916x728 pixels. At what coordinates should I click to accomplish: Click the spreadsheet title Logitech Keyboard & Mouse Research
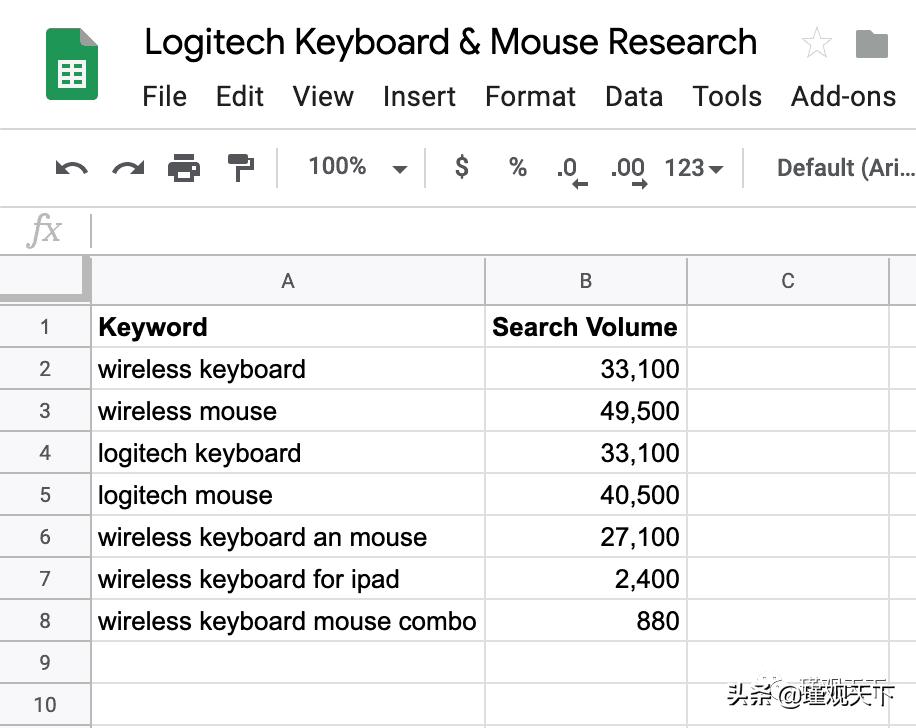click(x=450, y=42)
